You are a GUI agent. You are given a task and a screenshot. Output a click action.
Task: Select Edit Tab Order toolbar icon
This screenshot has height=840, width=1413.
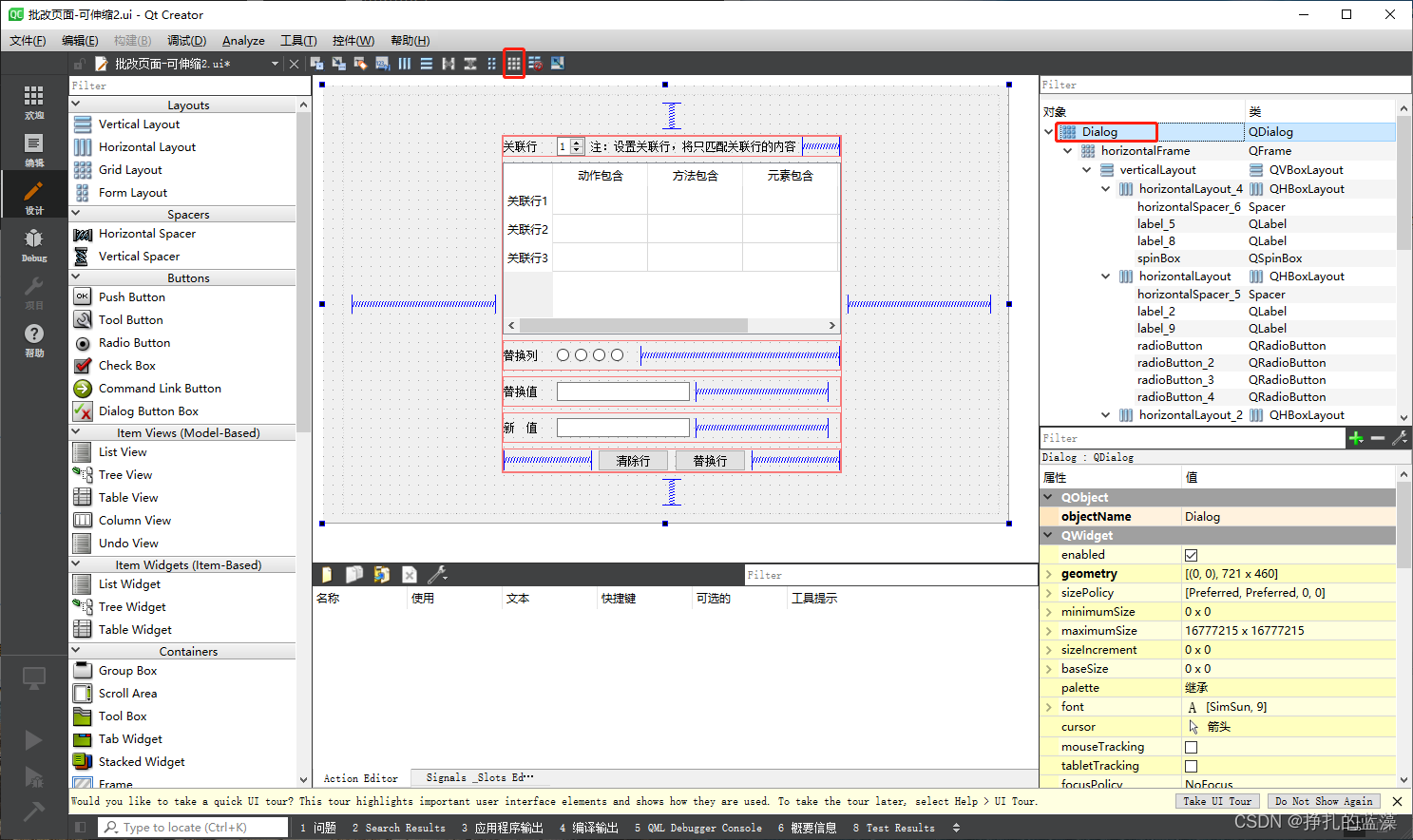click(382, 64)
